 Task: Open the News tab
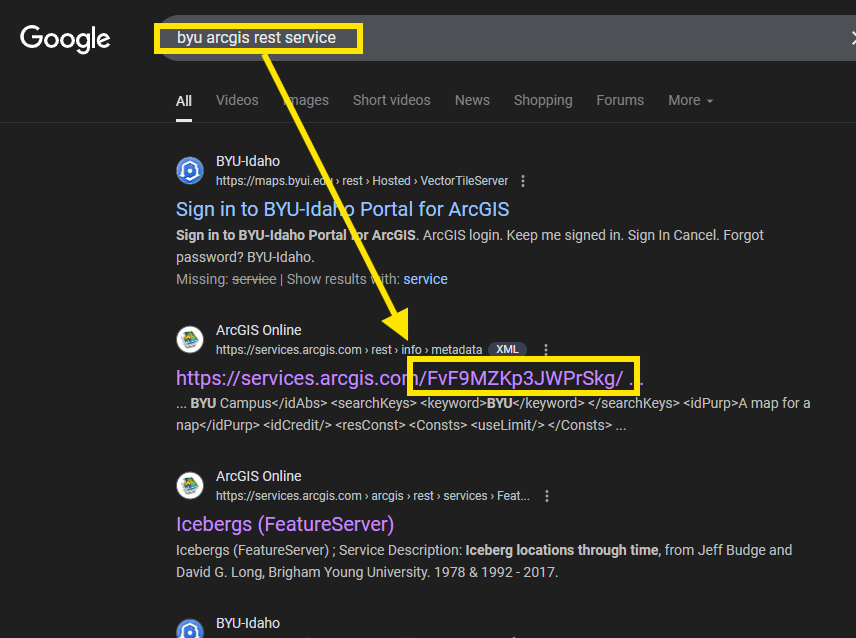[x=472, y=100]
